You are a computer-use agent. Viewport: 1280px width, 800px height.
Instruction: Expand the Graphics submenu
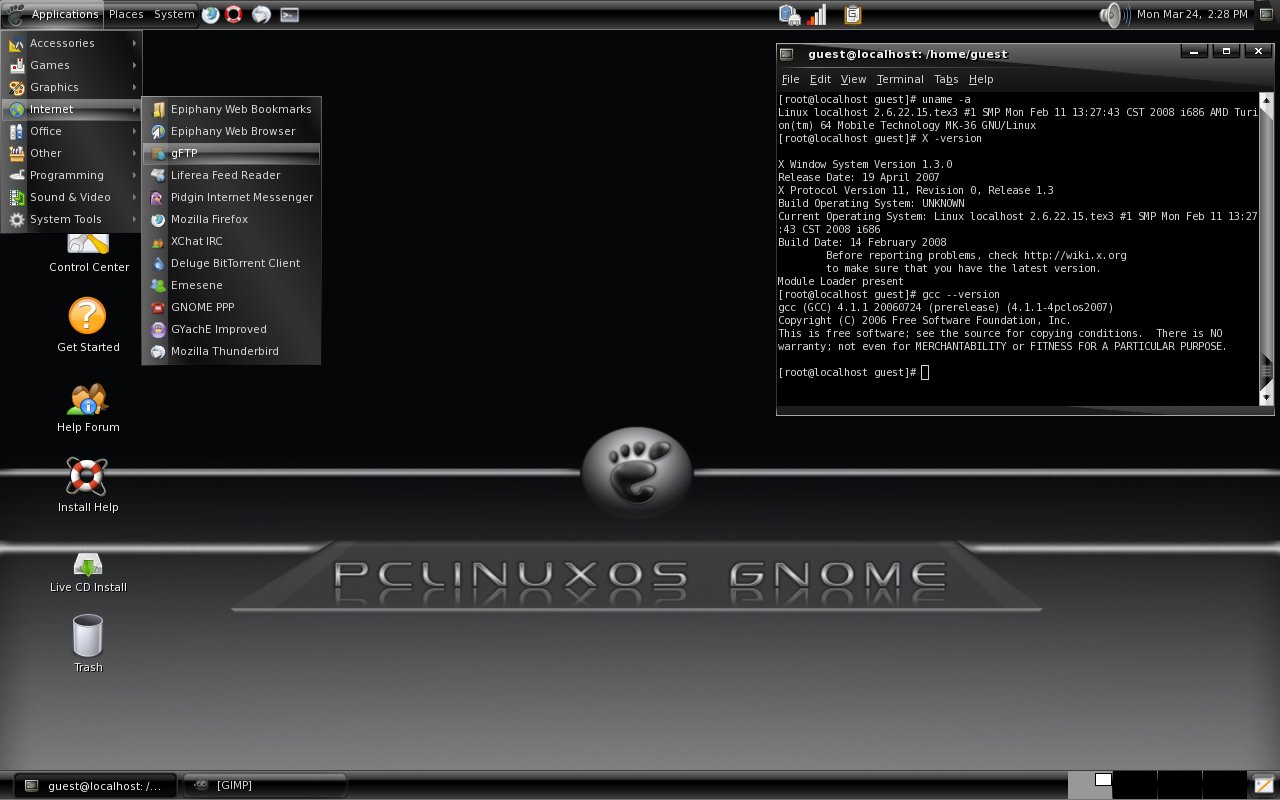click(x=72, y=87)
